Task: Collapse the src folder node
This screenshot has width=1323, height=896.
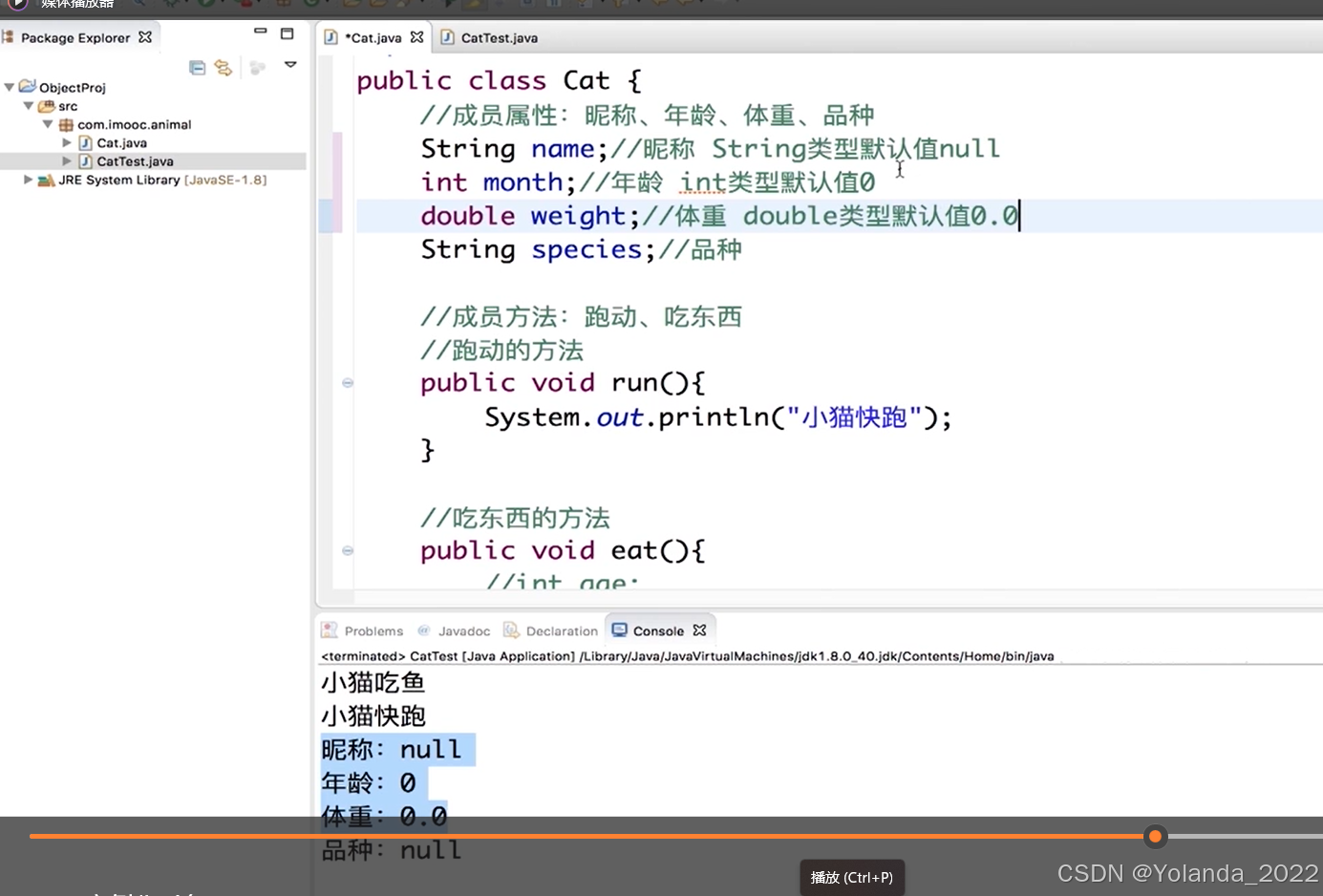Action: click(x=29, y=106)
